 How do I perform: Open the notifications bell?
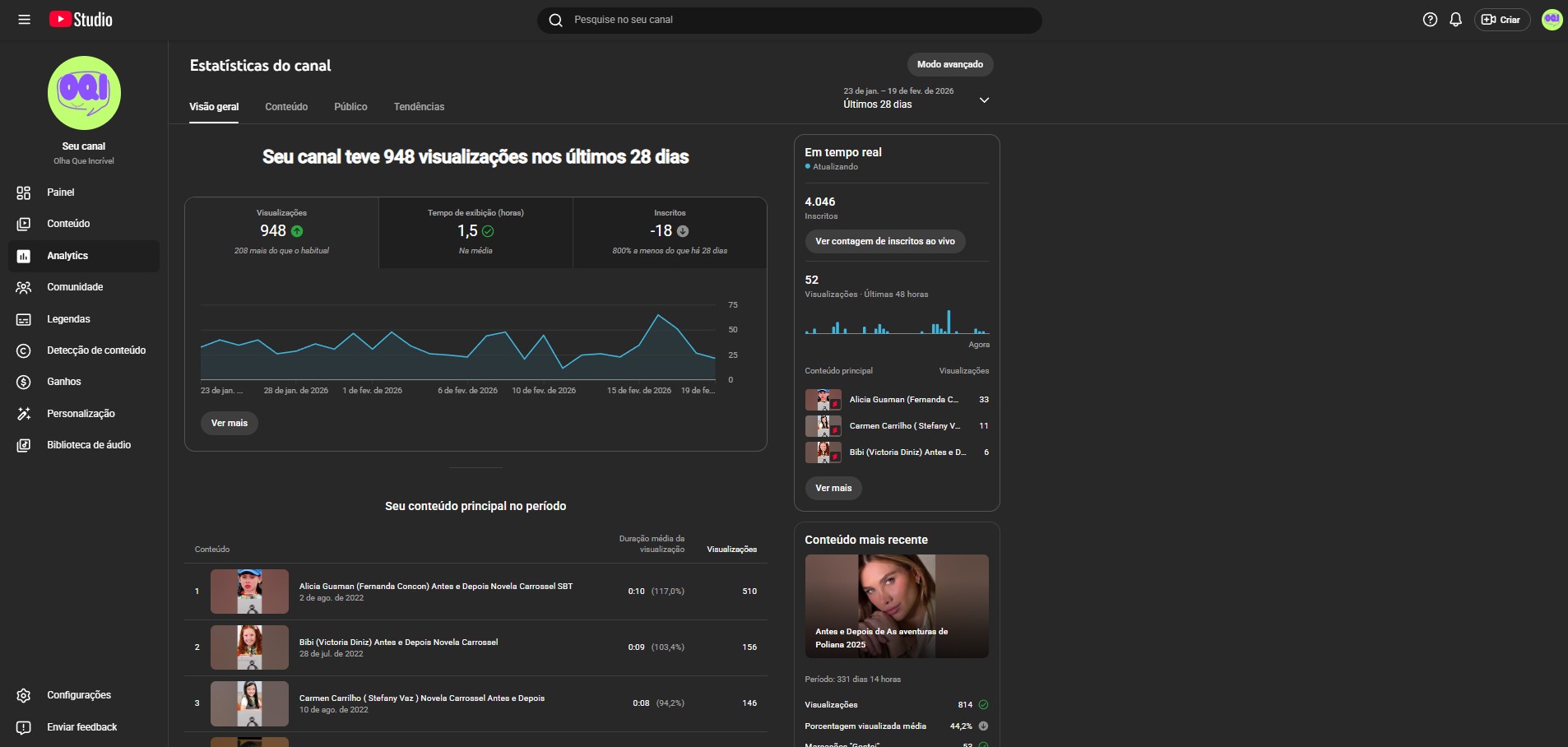(x=1455, y=20)
